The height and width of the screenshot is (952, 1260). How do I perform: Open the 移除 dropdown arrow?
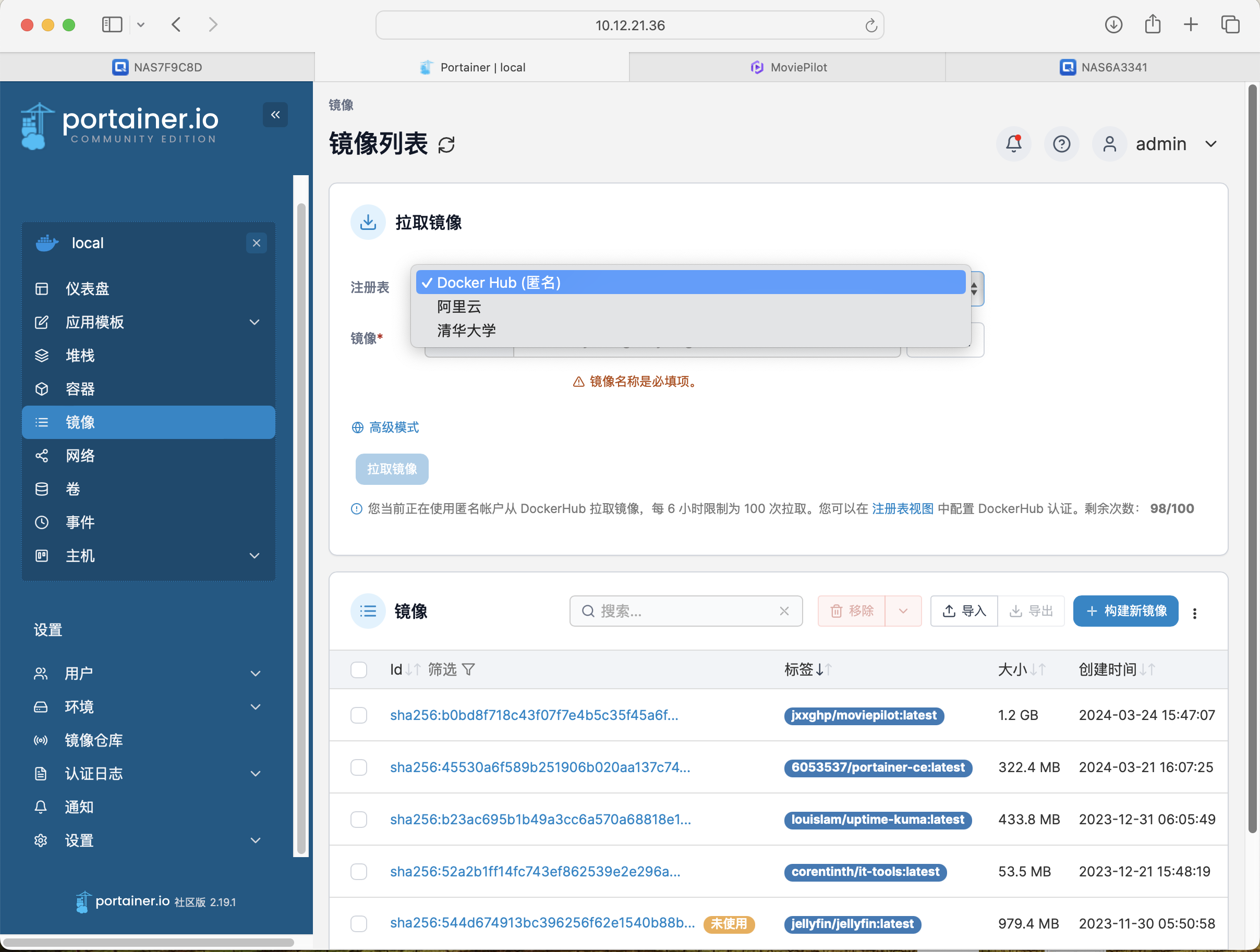[903, 611]
